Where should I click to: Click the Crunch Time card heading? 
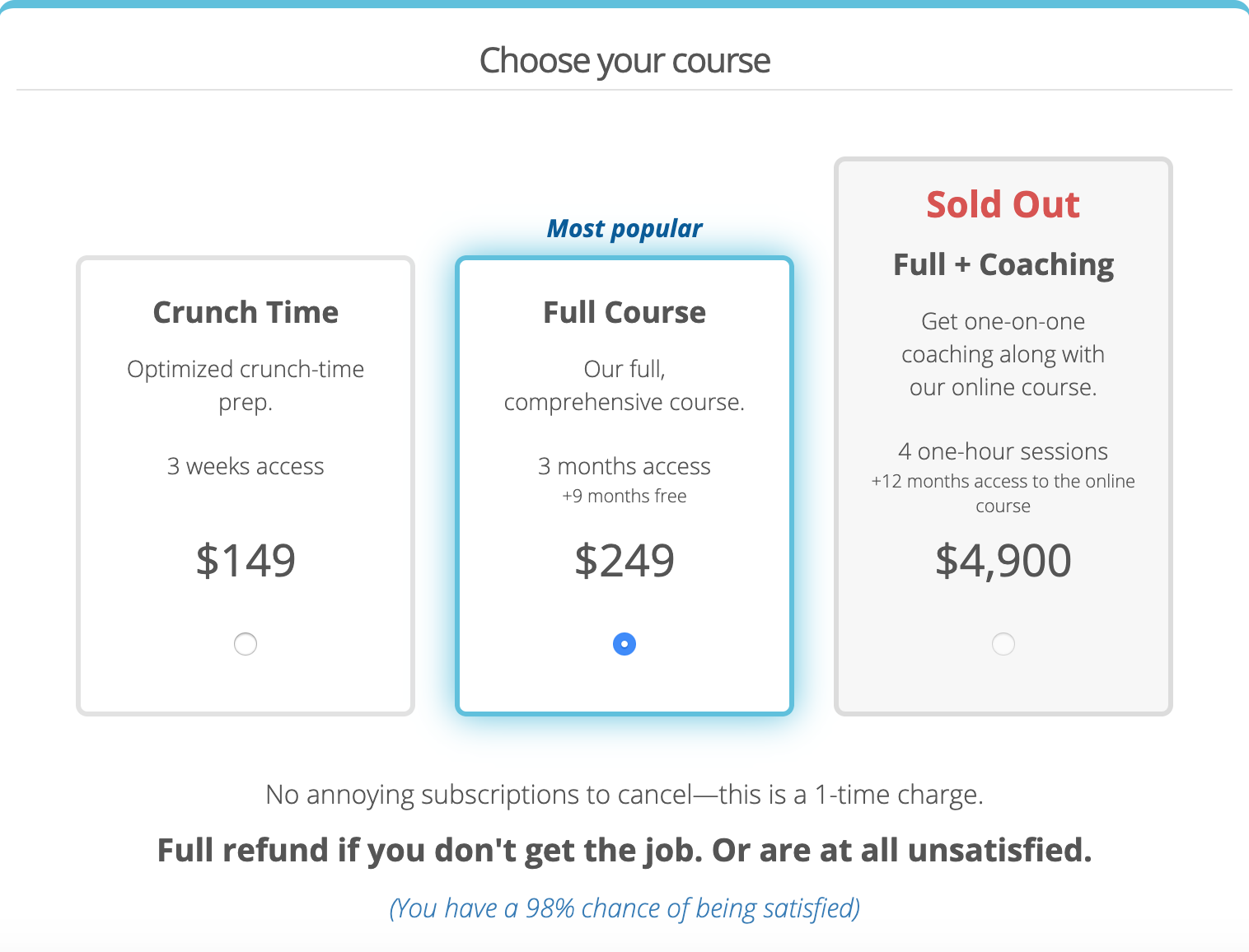pyautogui.click(x=246, y=312)
